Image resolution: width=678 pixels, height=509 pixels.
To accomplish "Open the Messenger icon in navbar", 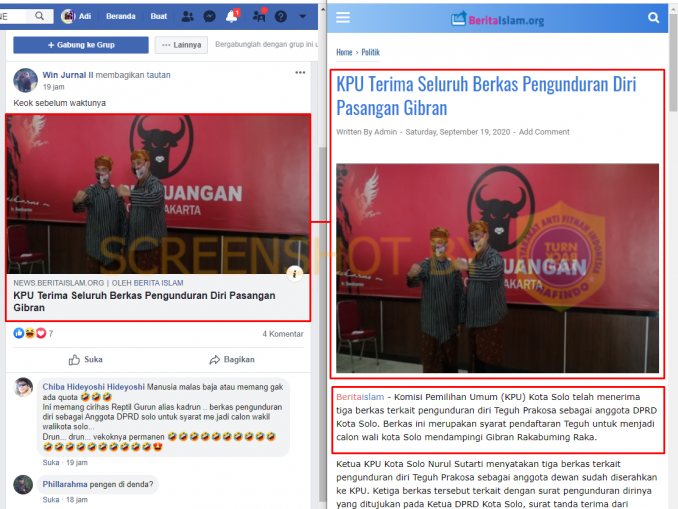I will click(210, 16).
